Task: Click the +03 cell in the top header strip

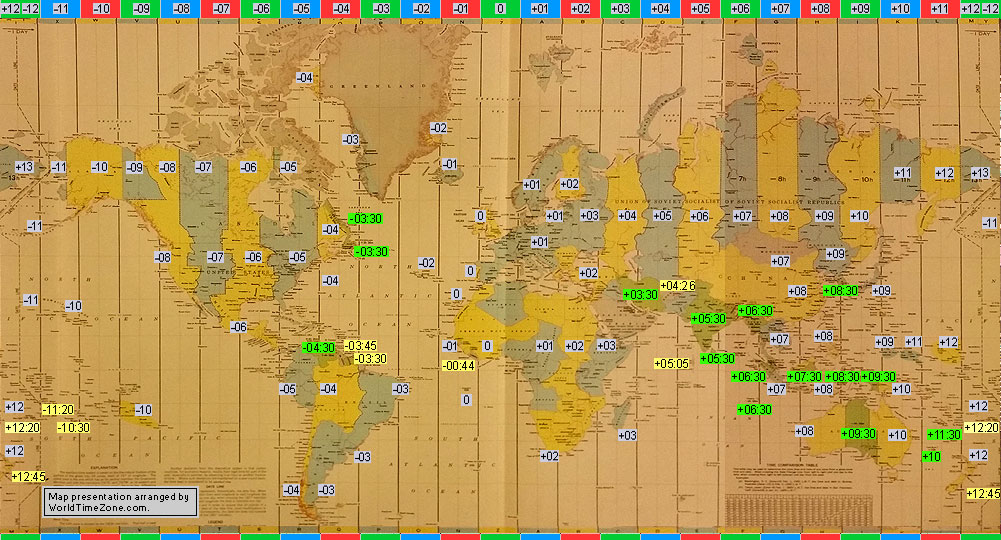Action: 621,8
